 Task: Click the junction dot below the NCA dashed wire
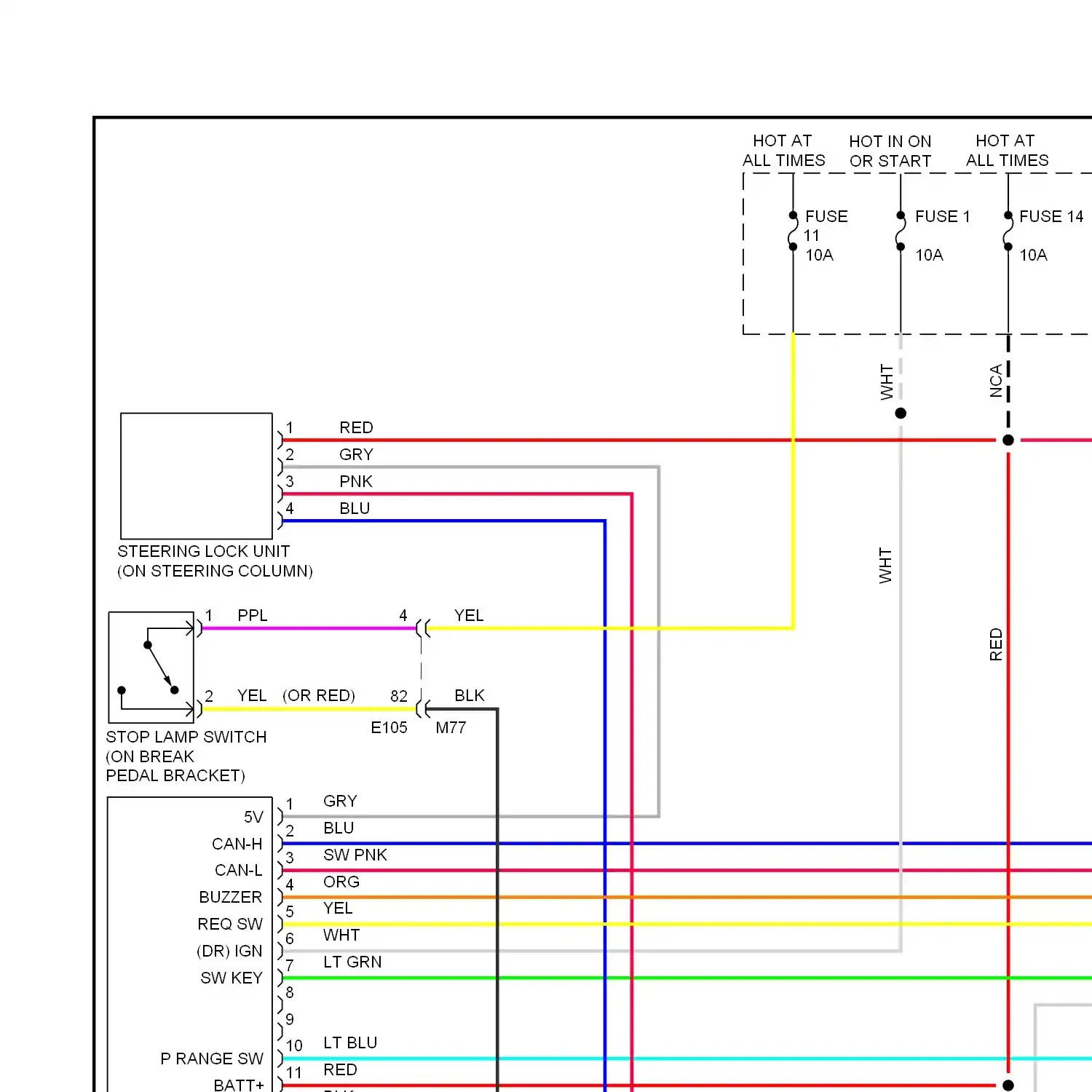pyautogui.click(x=1008, y=440)
